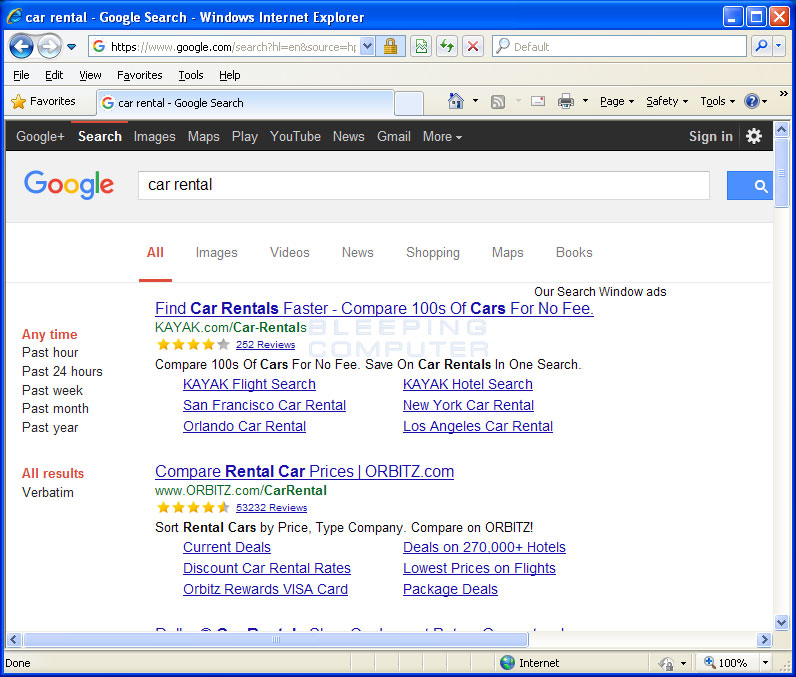This screenshot has height=677, width=796.
Task: Expand the address bar autocomplete dropdown
Action: tap(368, 47)
